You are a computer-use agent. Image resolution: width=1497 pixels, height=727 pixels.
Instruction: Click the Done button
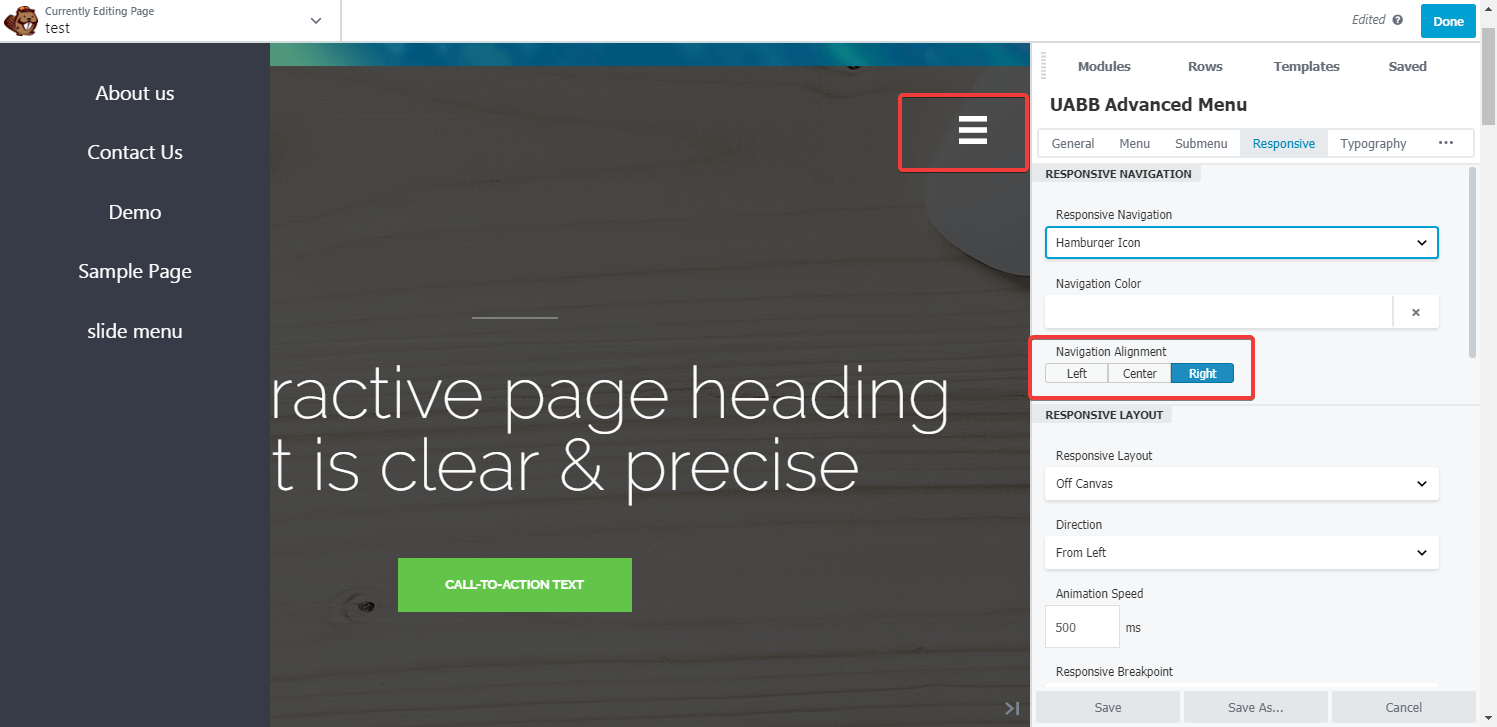1447,21
